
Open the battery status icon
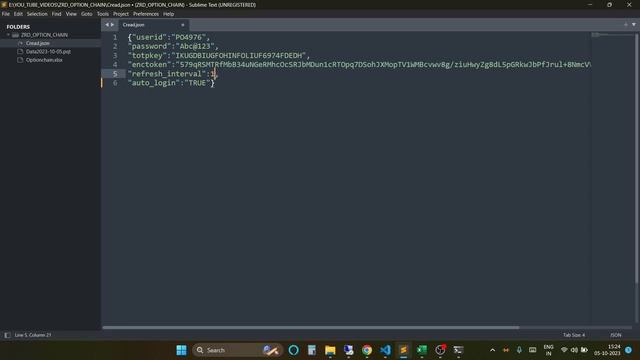click(584, 350)
